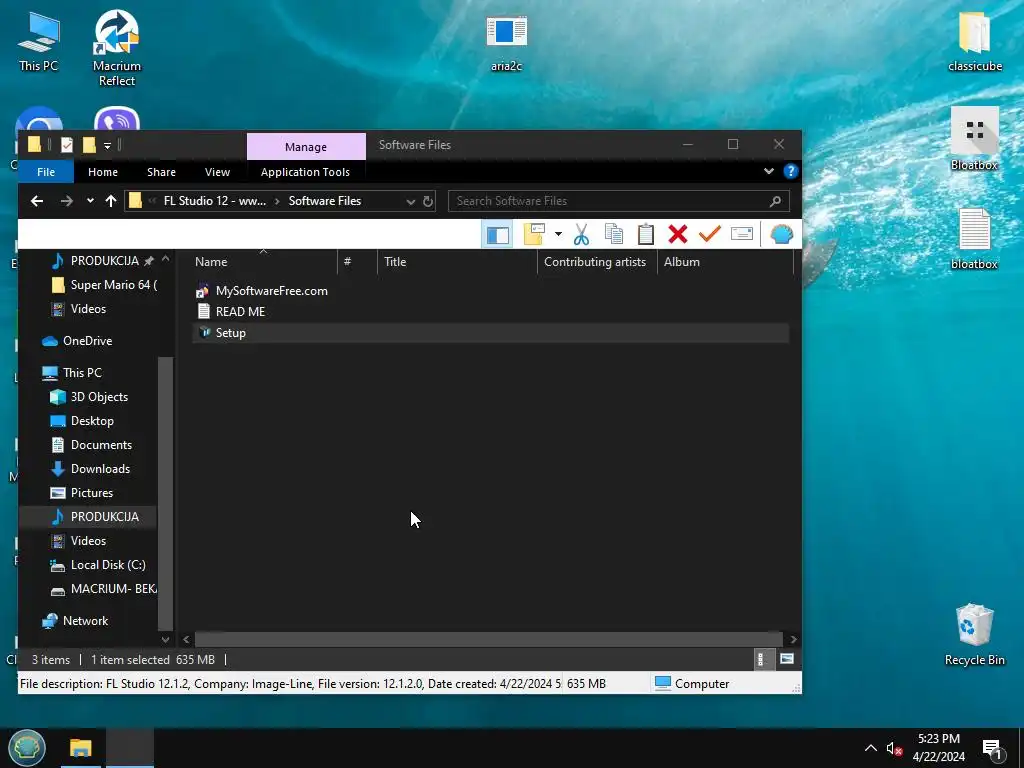The height and width of the screenshot is (768, 1024).
Task: Select the Manage contextual tab
Action: 306,147
